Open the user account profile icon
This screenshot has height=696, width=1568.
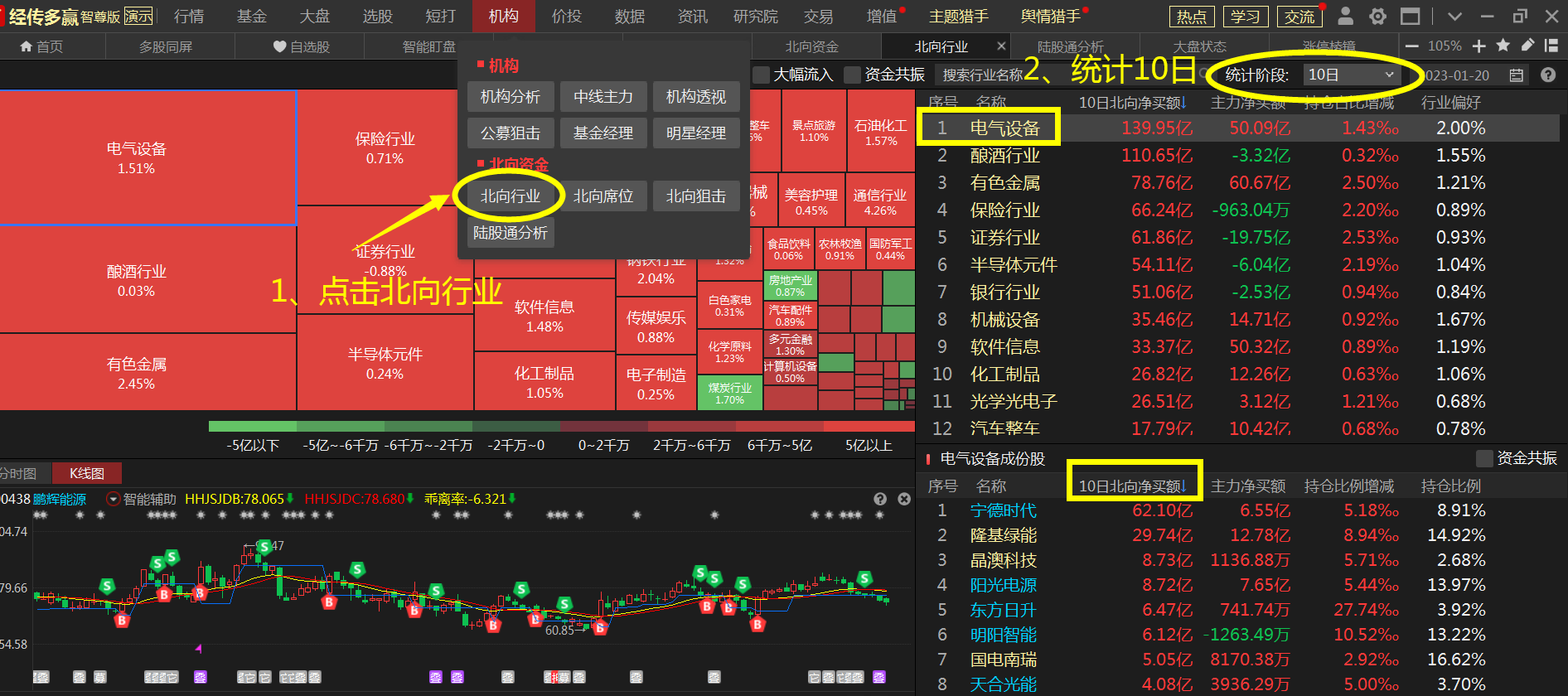(1346, 16)
